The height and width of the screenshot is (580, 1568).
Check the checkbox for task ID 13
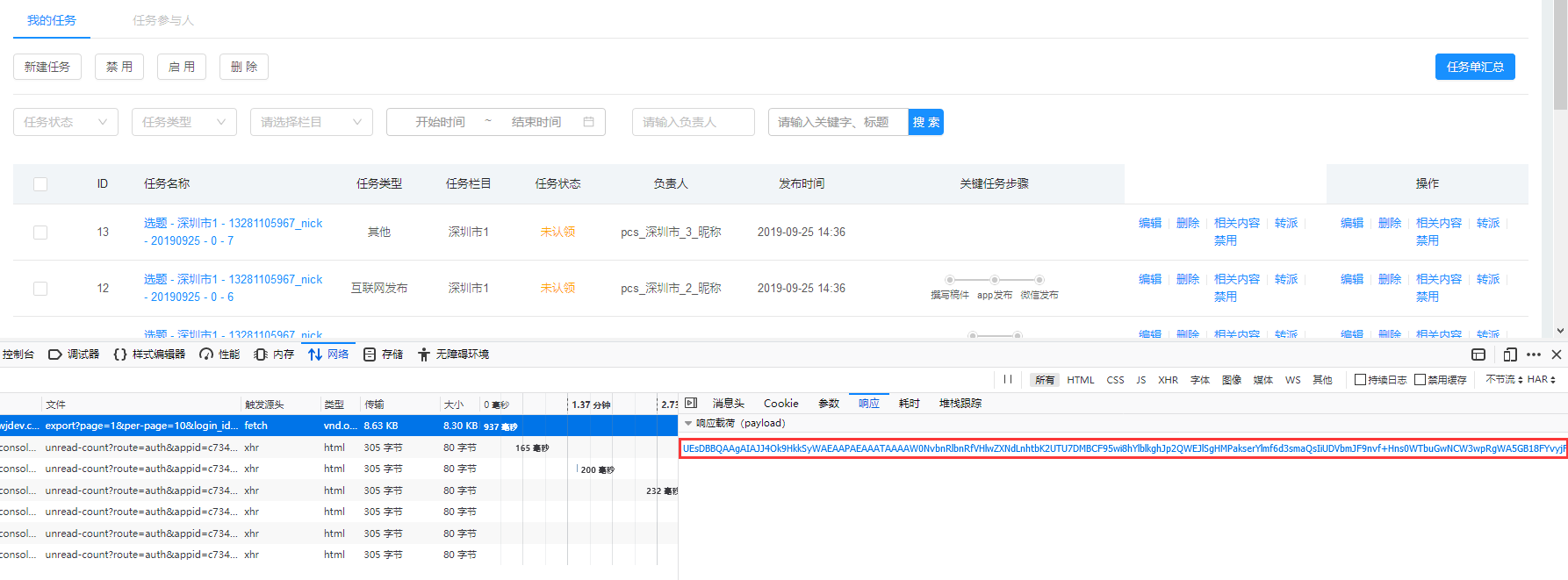coord(40,233)
